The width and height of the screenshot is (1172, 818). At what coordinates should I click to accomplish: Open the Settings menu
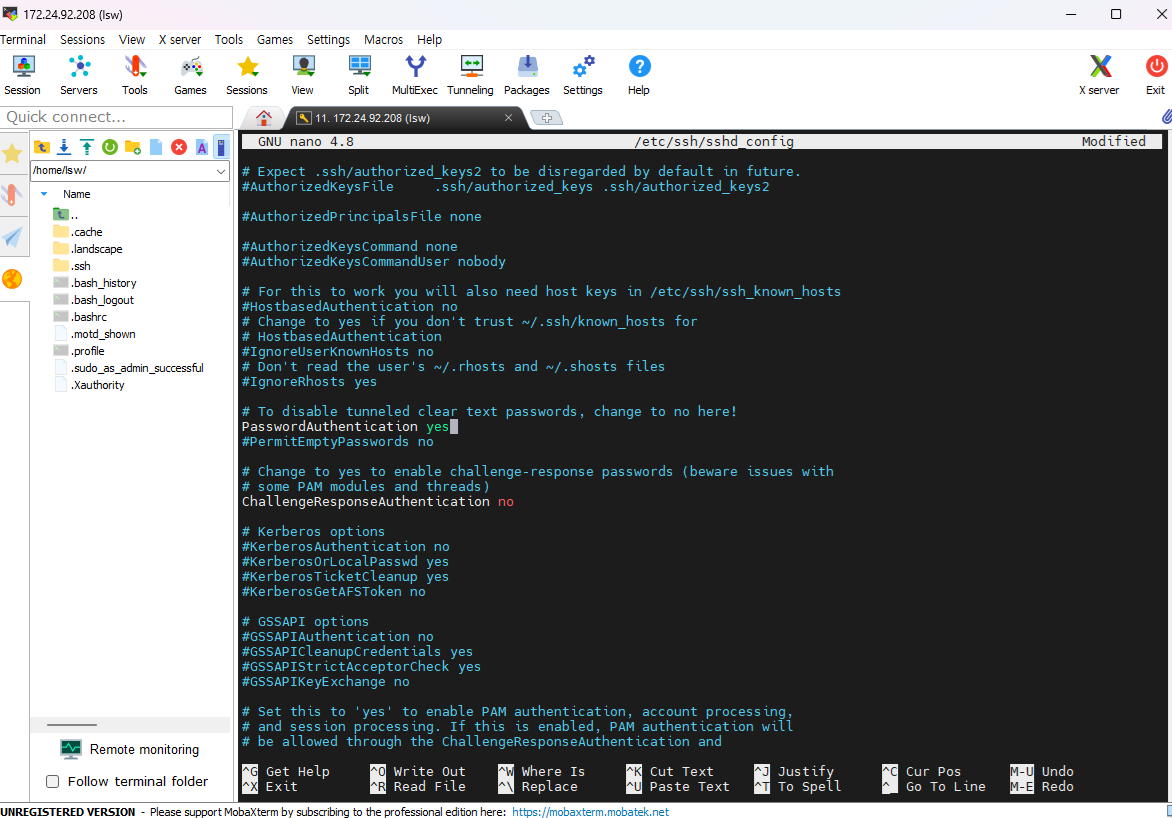point(328,40)
